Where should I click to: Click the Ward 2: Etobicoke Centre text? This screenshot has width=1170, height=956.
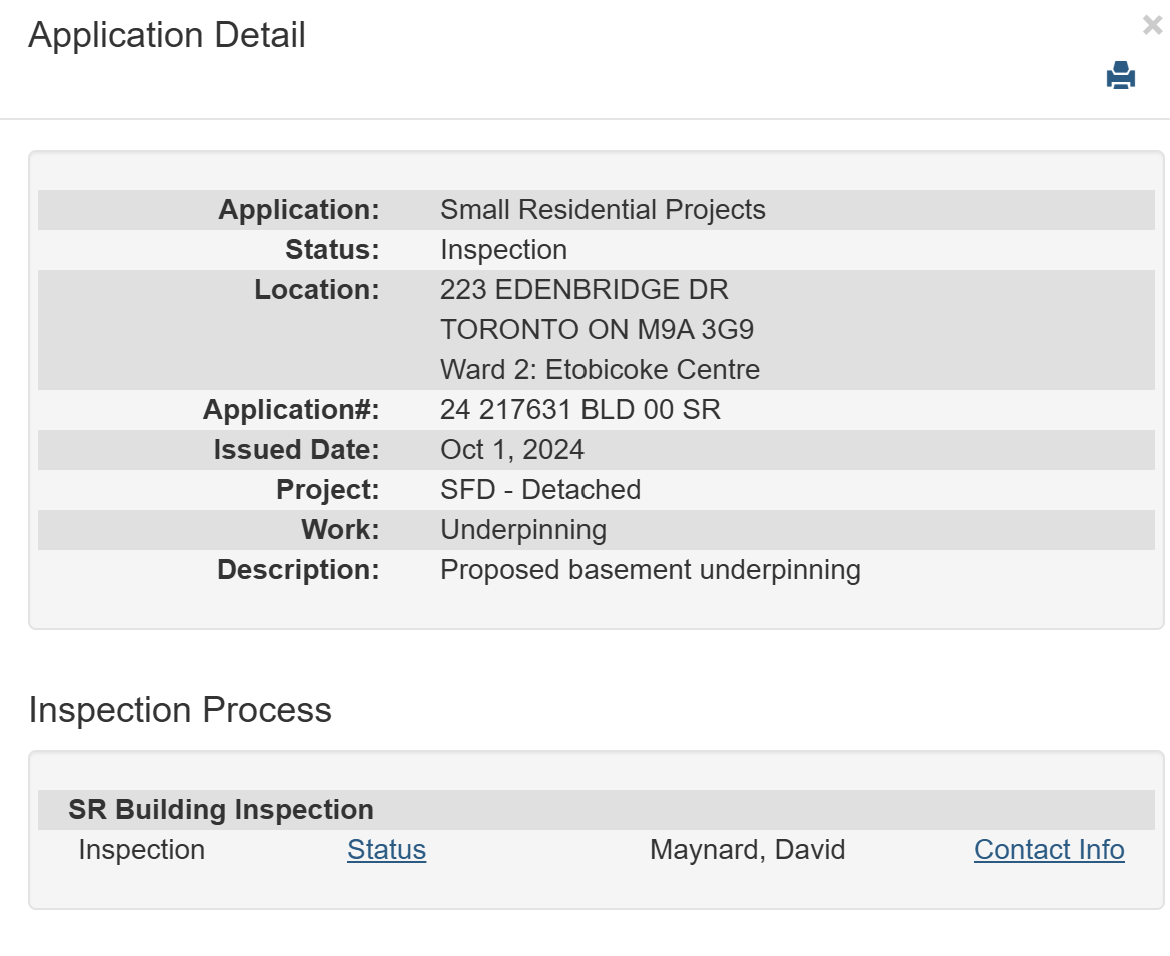[600, 370]
